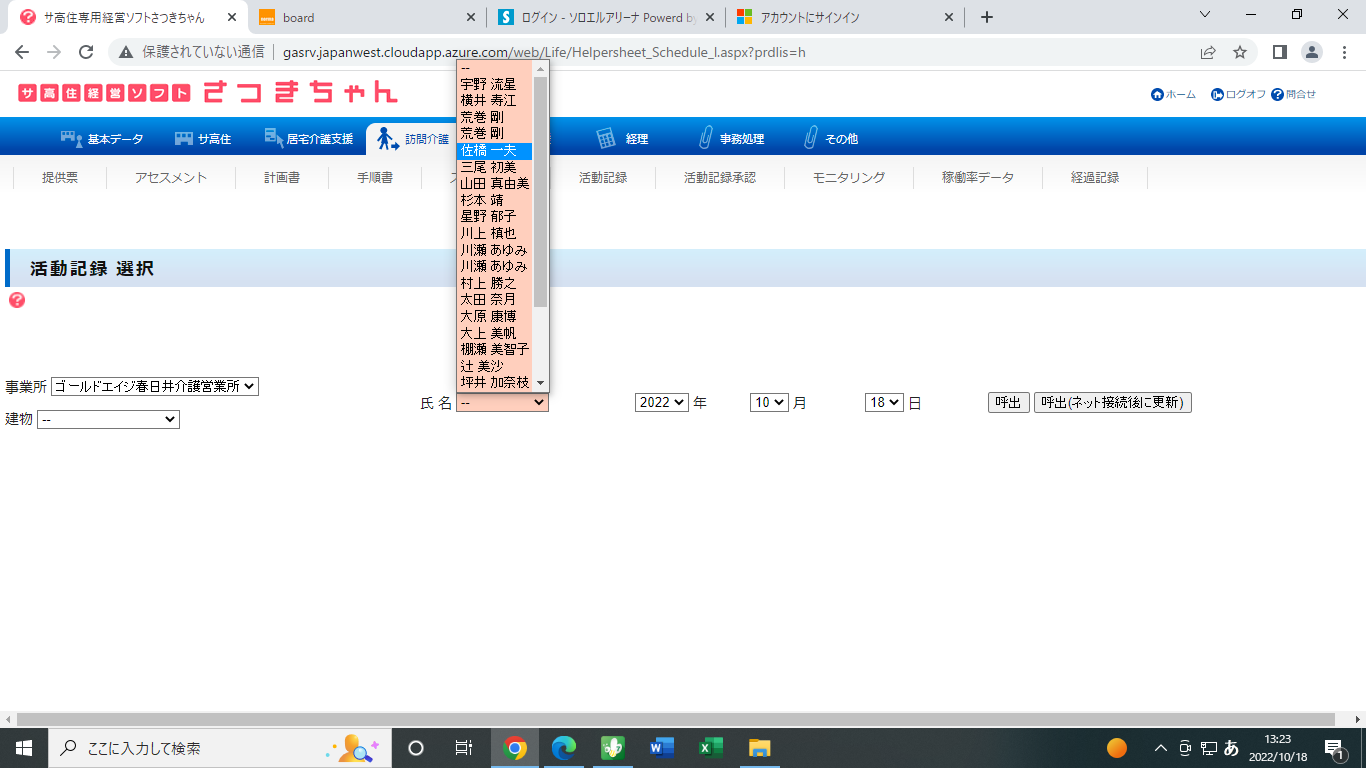Screen dimensions: 1366x768
Task: Open the month dropdown showing 10
Action: (769, 402)
